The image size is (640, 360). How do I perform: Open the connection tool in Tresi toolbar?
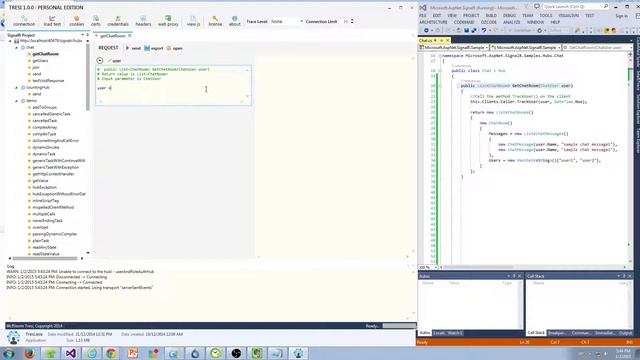tap(24, 21)
